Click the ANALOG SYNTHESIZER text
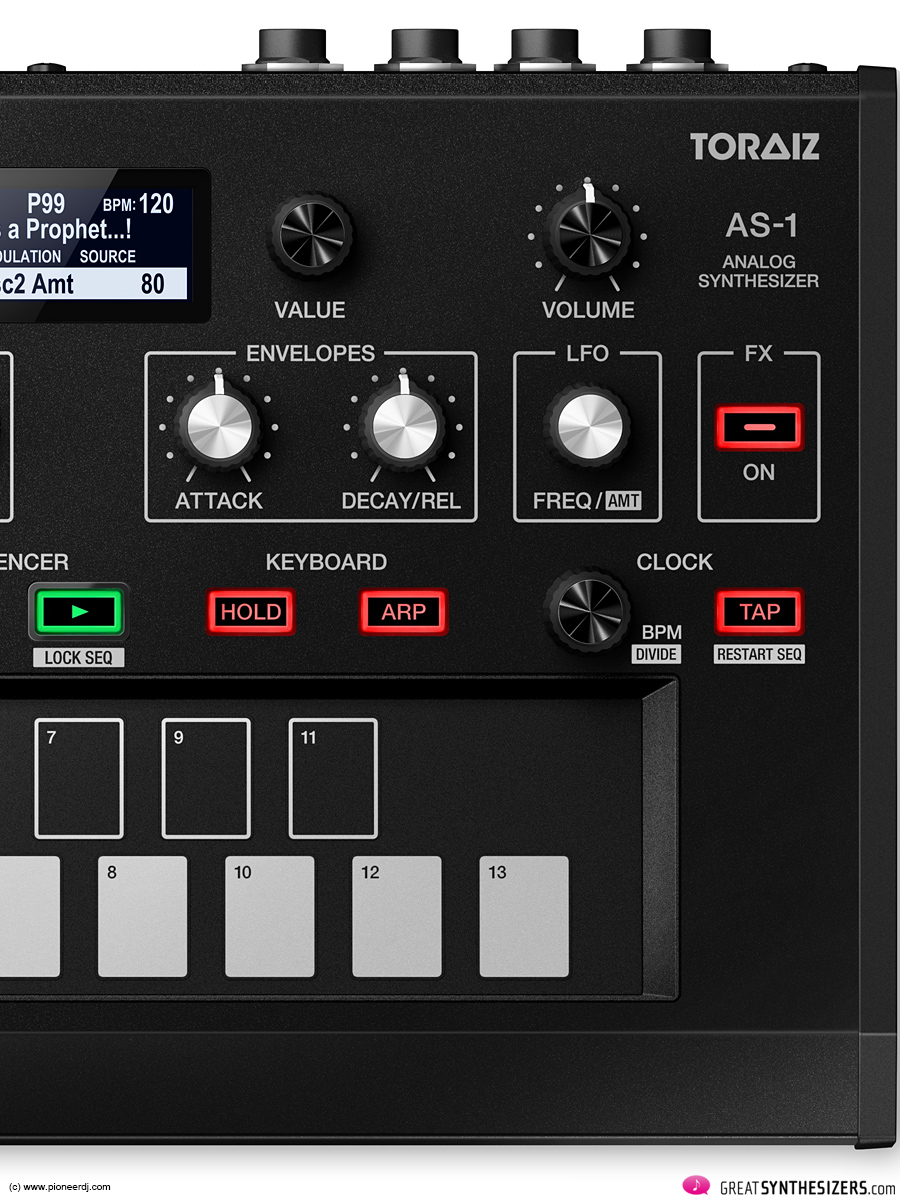 (758, 272)
